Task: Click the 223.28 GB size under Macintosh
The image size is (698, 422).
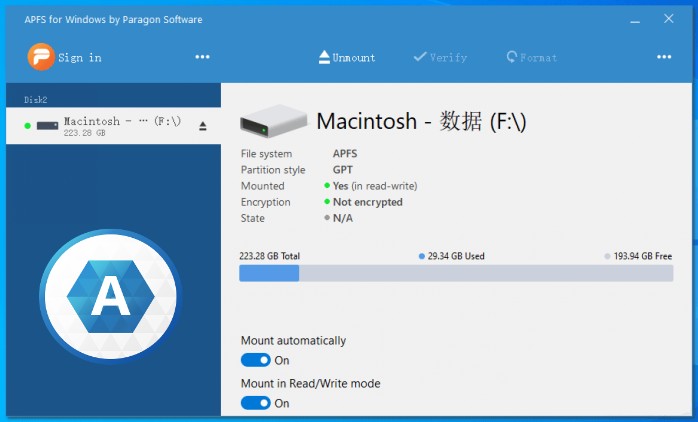Action: click(84, 133)
